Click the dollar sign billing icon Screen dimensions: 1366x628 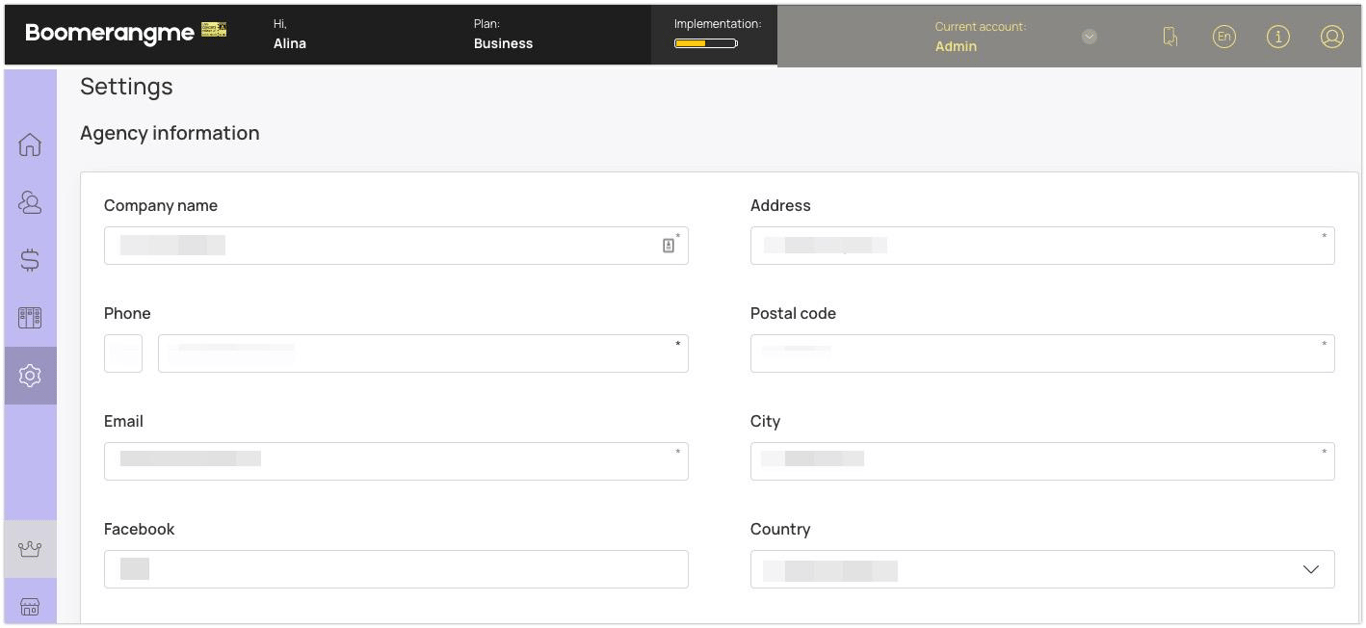pyautogui.click(x=30, y=260)
